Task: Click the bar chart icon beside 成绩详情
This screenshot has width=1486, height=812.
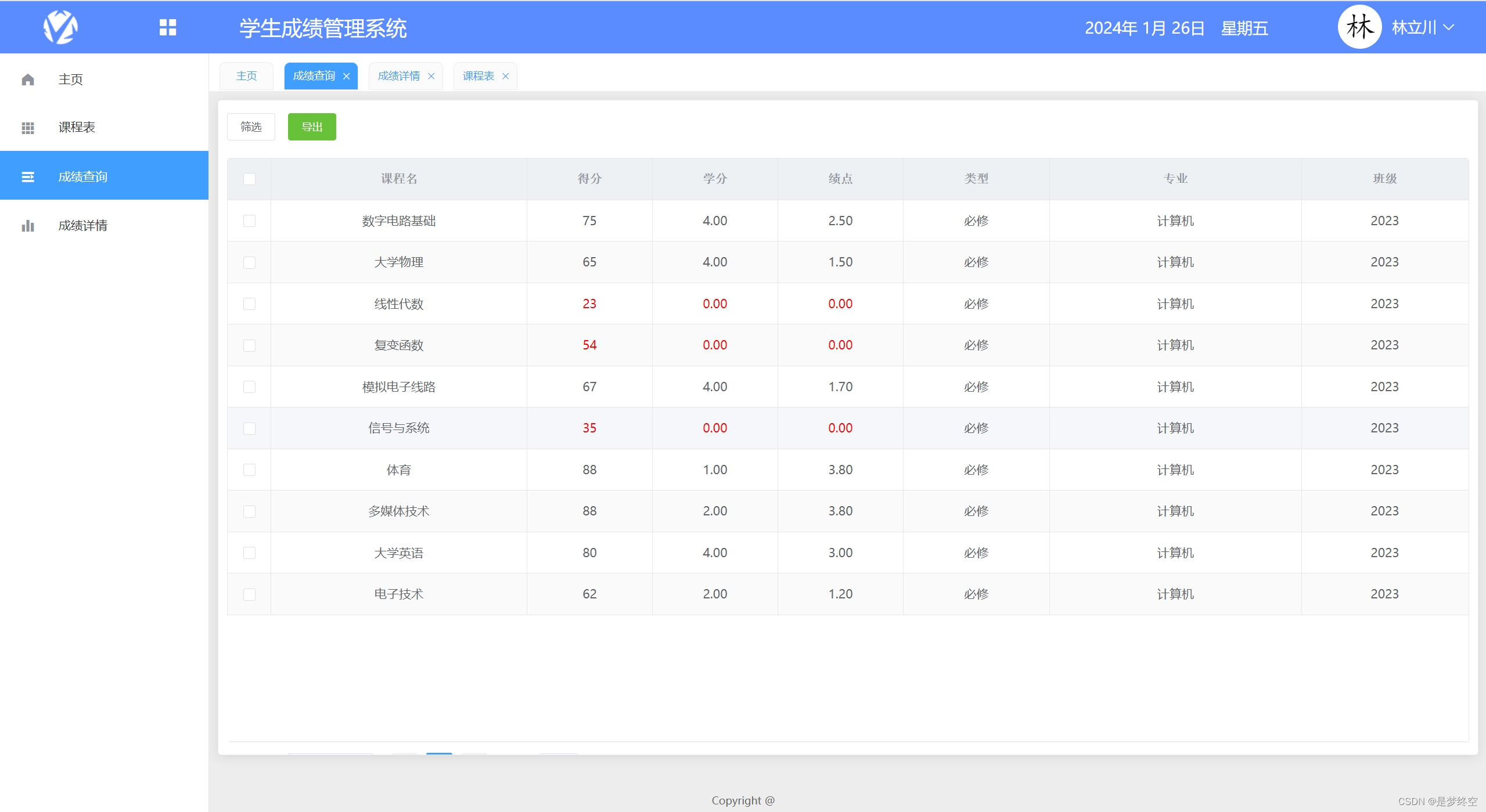Action: click(28, 225)
